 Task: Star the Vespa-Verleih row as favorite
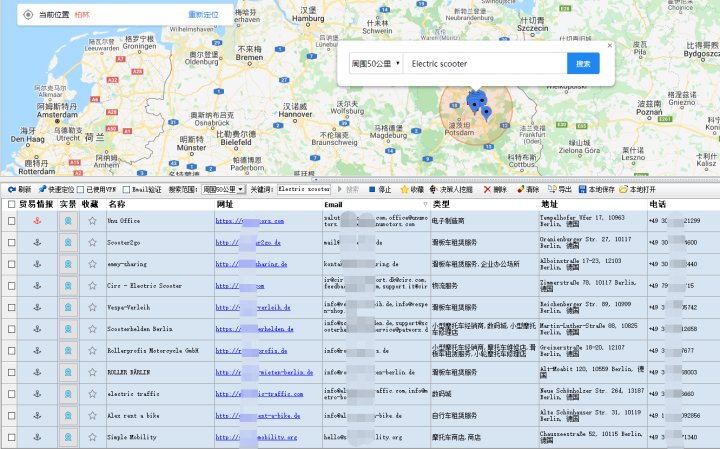tap(92, 307)
